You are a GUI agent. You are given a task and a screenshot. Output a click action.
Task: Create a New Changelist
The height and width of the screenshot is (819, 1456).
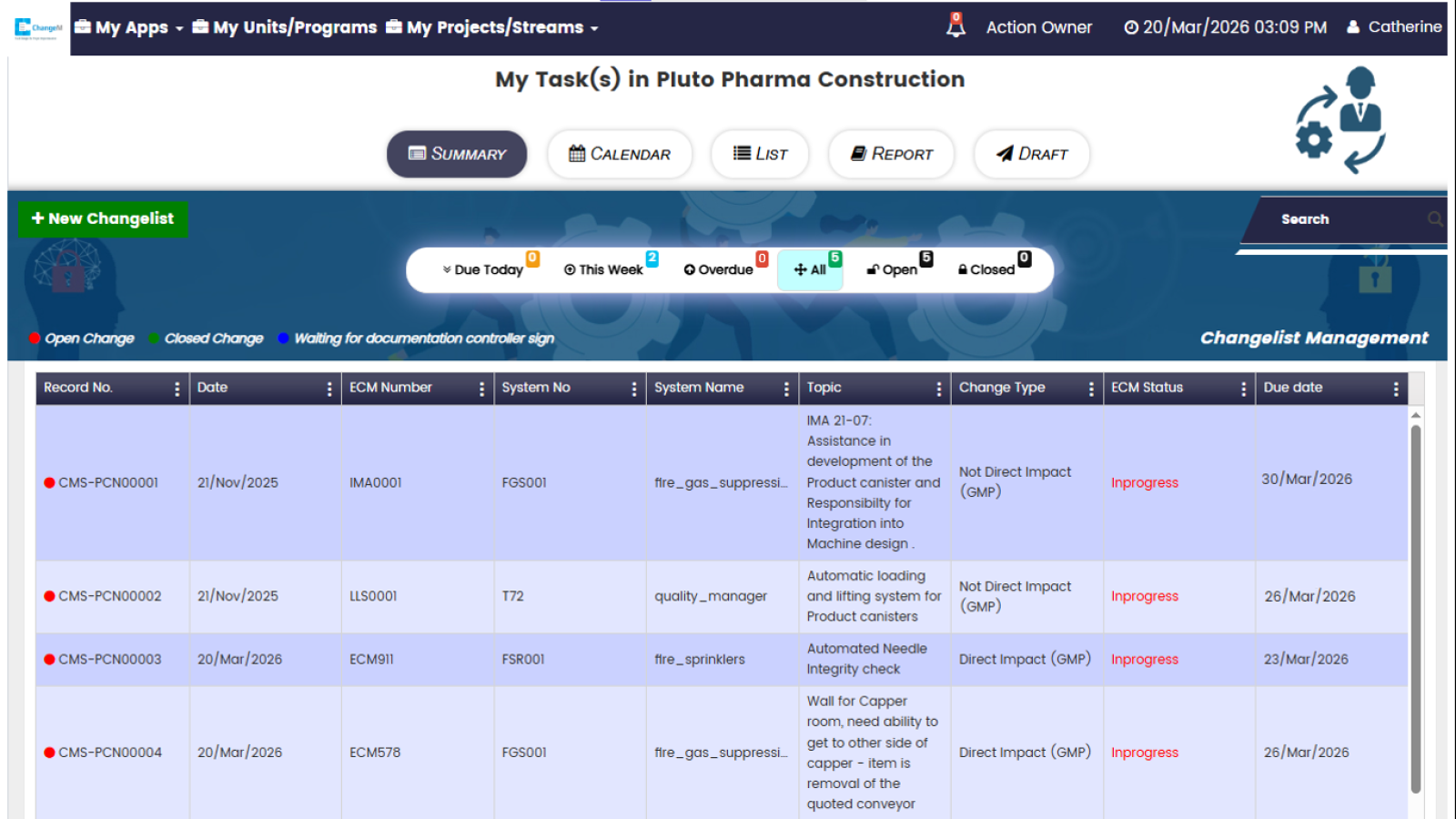pos(103,219)
